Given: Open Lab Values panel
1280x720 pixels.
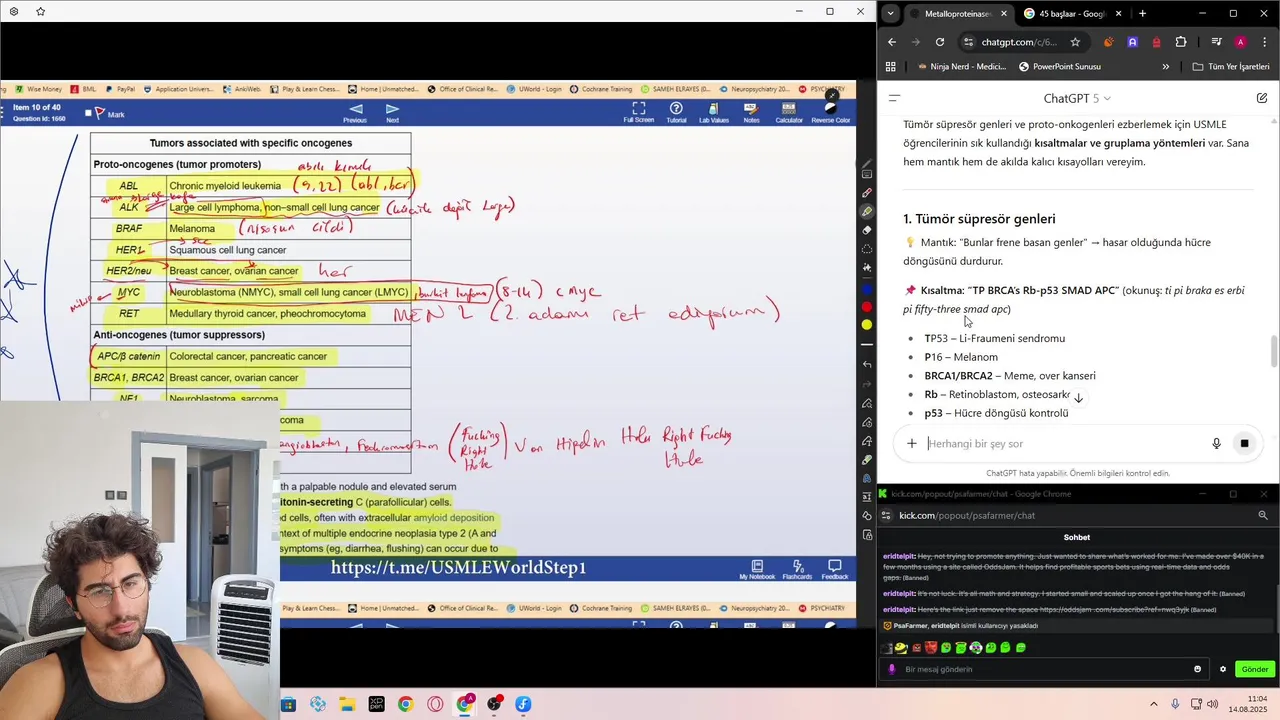Looking at the screenshot, I should [713, 113].
